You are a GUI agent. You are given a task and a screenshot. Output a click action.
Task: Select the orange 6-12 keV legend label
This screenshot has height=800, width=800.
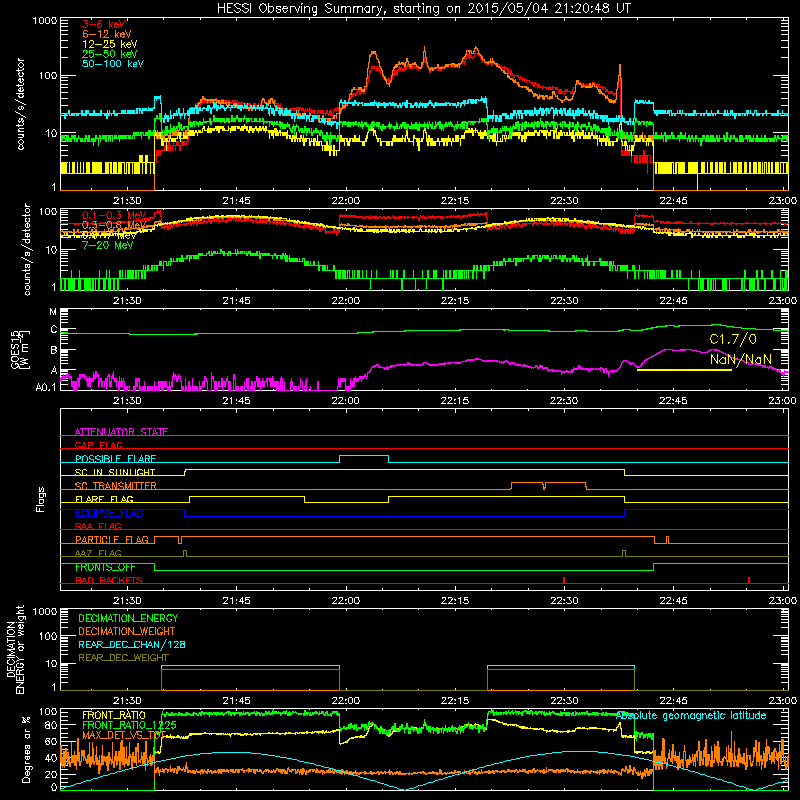107,34
